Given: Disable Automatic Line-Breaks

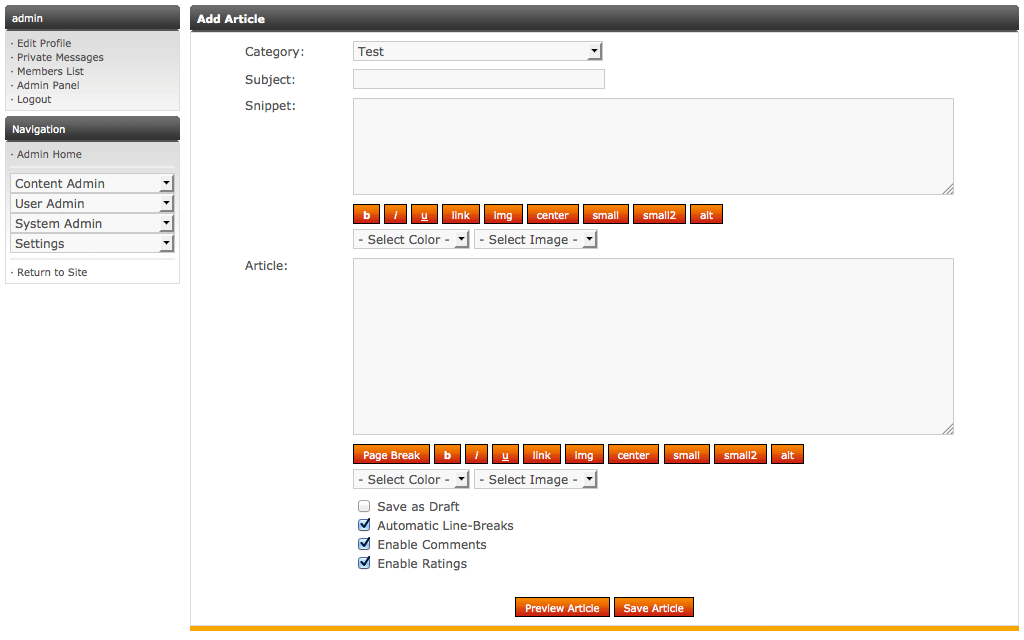Looking at the screenshot, I should [364, 525].
